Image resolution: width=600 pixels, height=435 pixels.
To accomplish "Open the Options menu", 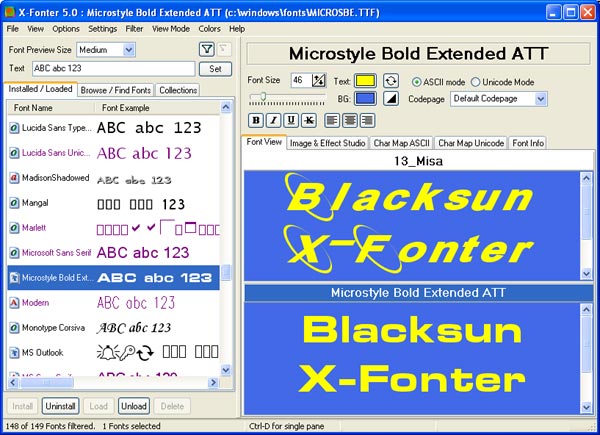I will point(66,29).
